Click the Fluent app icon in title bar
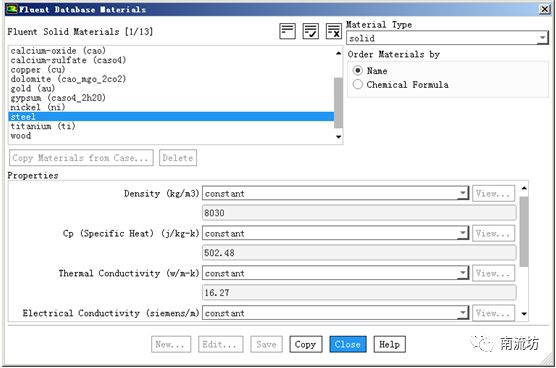Screen dimensions: 556x368 [12, 9]
